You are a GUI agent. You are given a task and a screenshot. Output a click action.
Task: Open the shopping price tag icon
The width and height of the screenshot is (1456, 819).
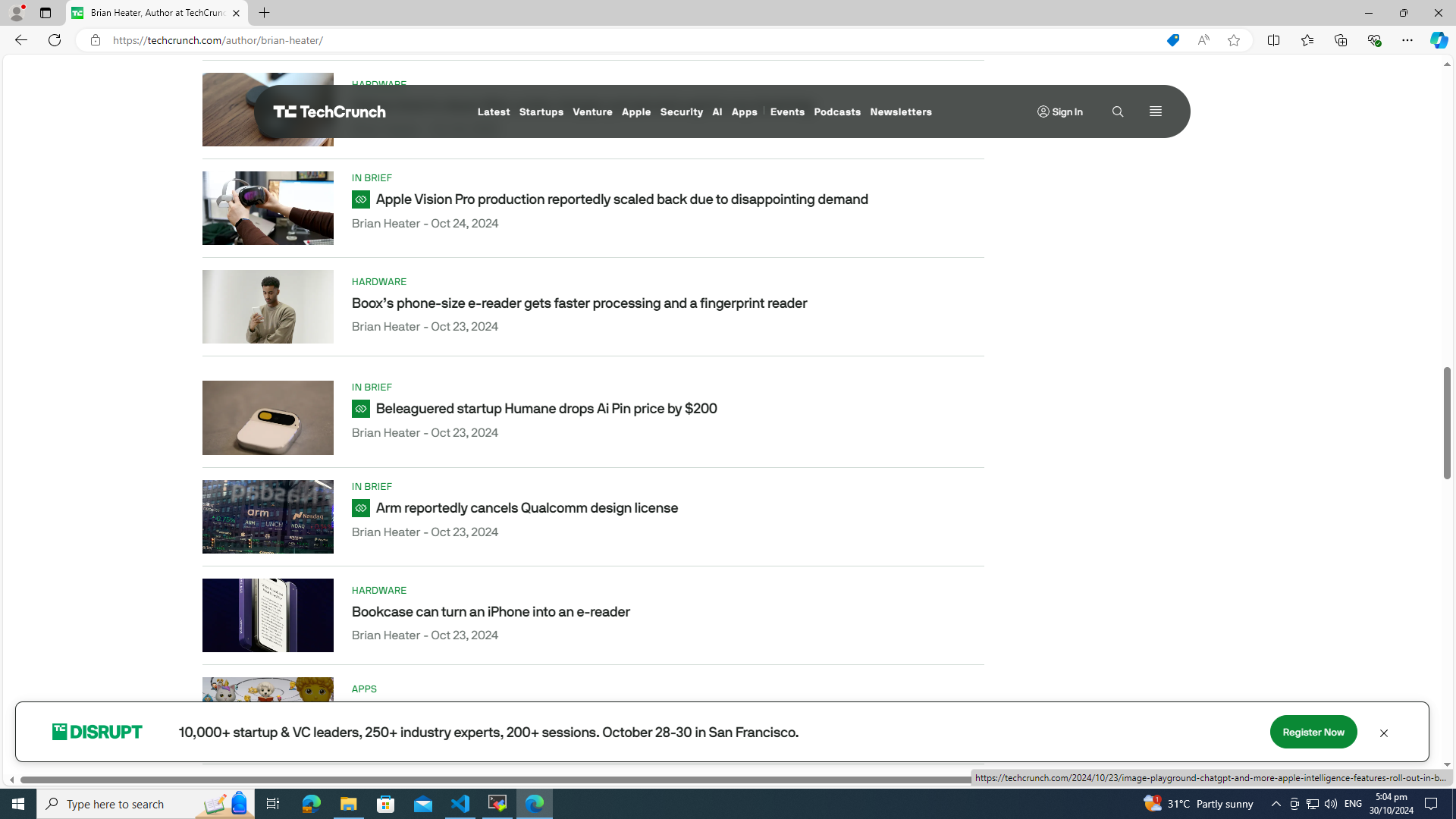(1172, 40)
